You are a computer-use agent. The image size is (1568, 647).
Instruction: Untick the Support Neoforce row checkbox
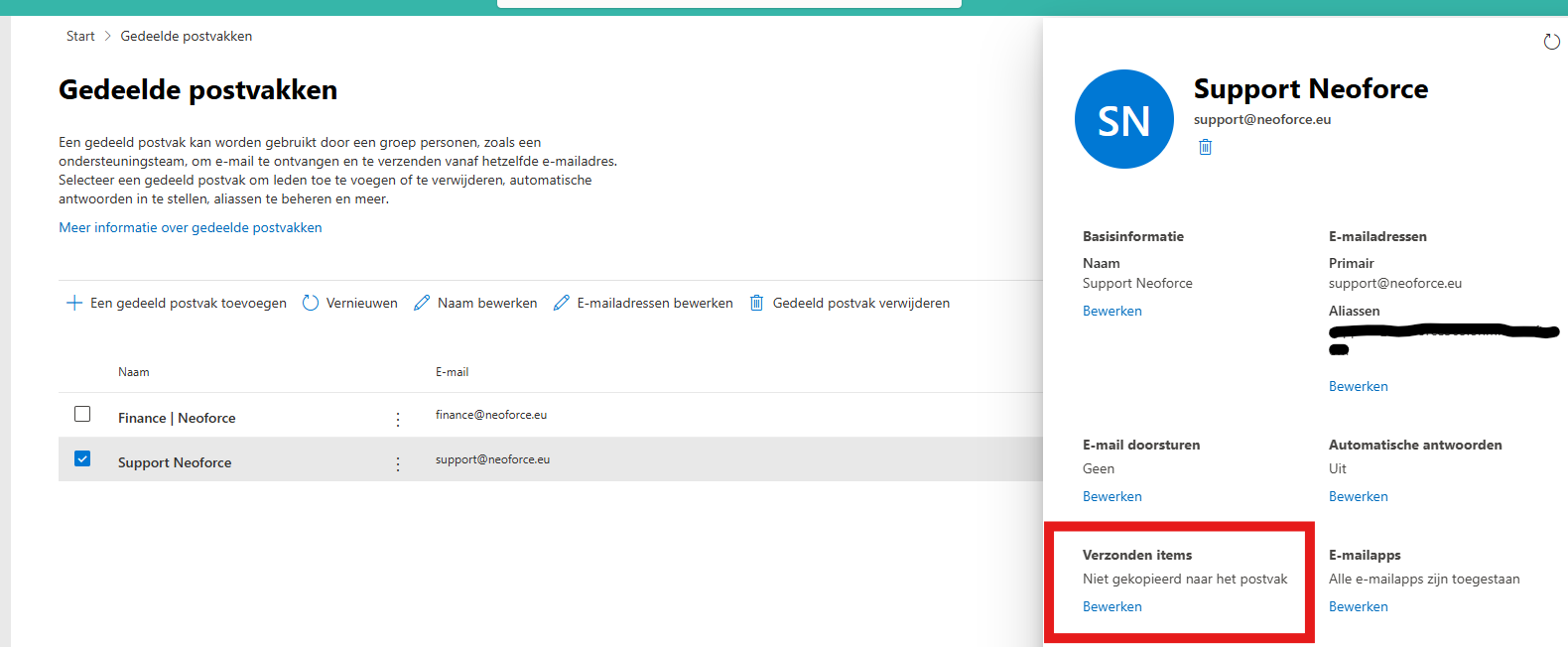tap(82, 458)
